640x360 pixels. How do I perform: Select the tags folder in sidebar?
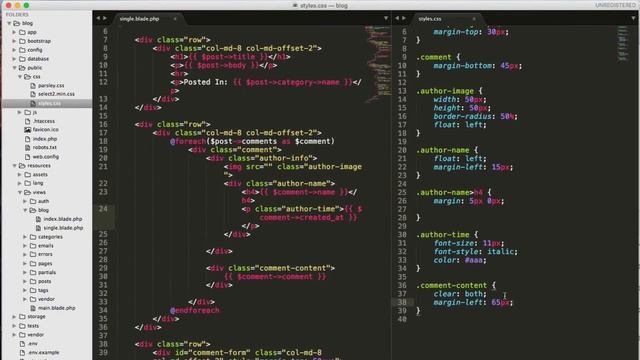click(x=43, y=290)
